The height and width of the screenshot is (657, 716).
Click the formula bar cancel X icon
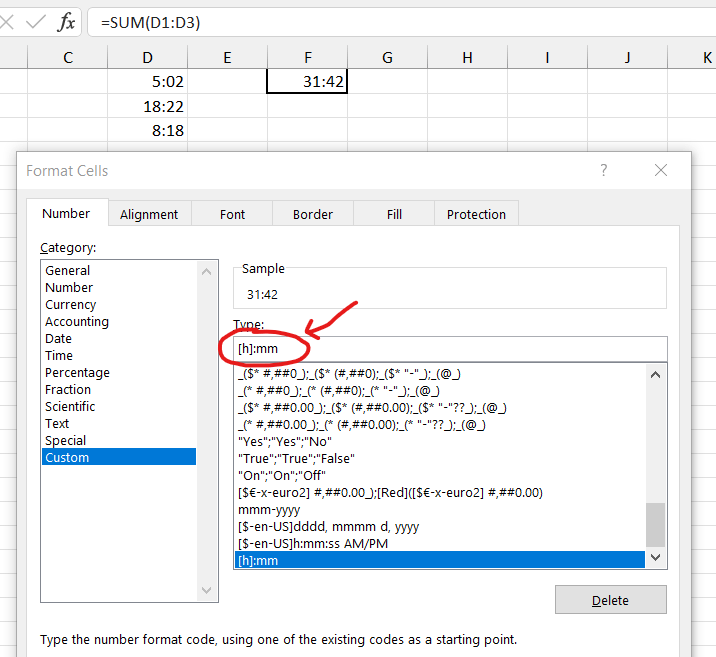click(6, 22)
